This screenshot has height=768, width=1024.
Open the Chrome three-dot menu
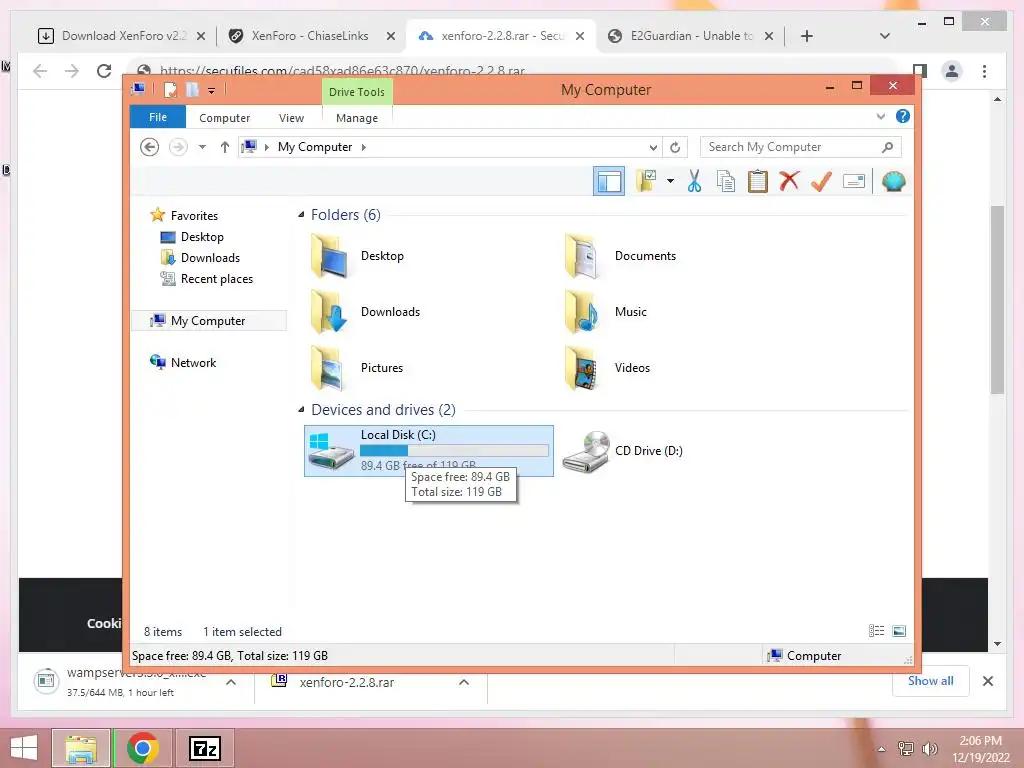[x=984, y=71]
